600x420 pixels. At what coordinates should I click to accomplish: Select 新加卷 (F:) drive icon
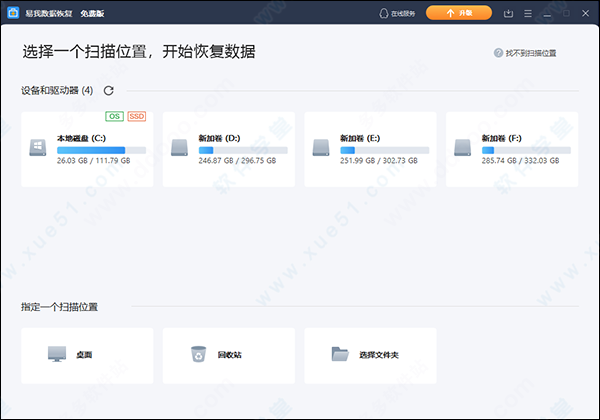pos(463,148)
